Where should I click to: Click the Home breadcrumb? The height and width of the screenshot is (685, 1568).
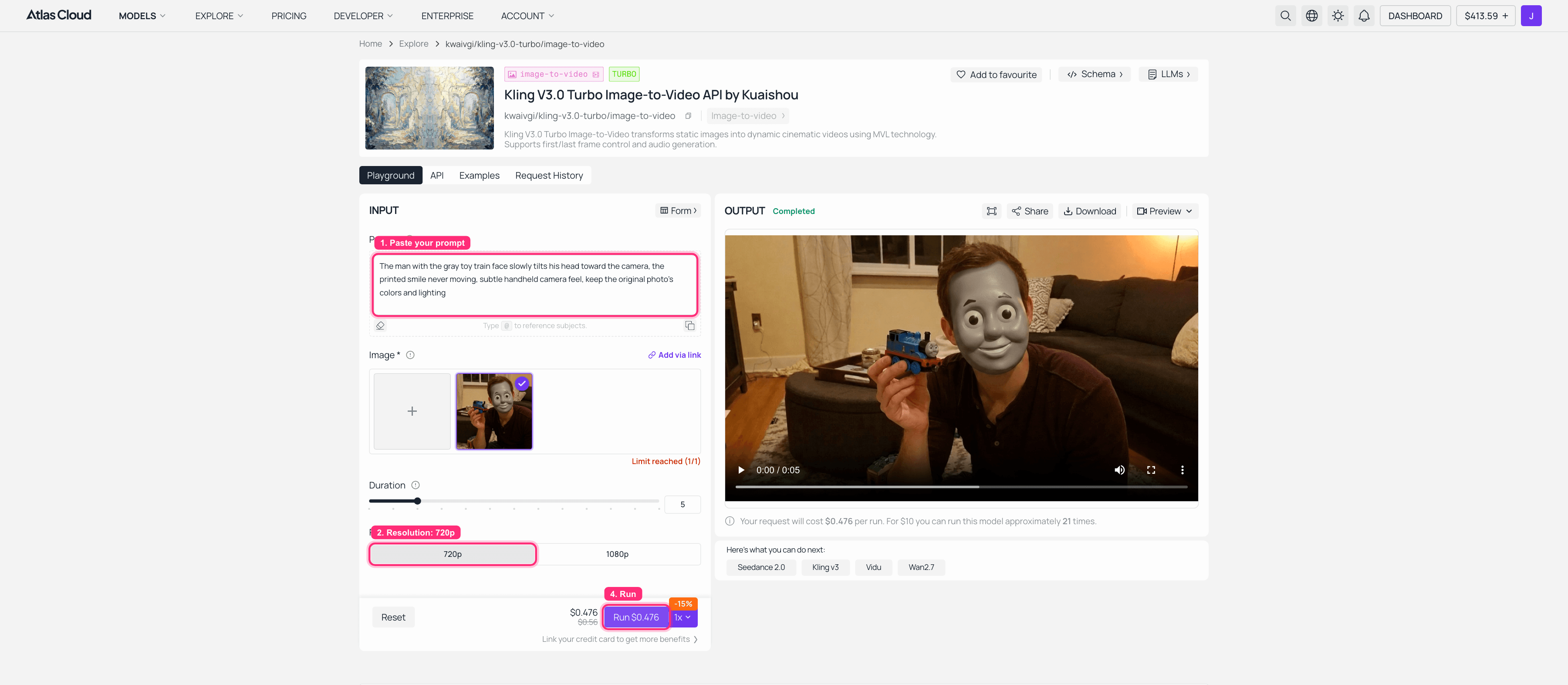(370, 44)
